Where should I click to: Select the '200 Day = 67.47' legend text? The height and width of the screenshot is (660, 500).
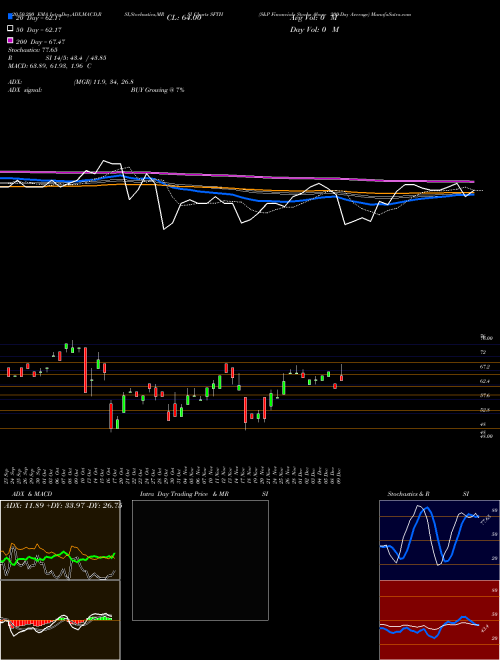[x=40, y=42]
